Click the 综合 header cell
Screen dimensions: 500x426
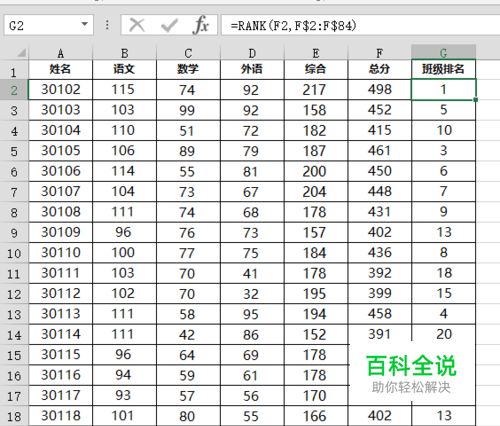point(316,69)
